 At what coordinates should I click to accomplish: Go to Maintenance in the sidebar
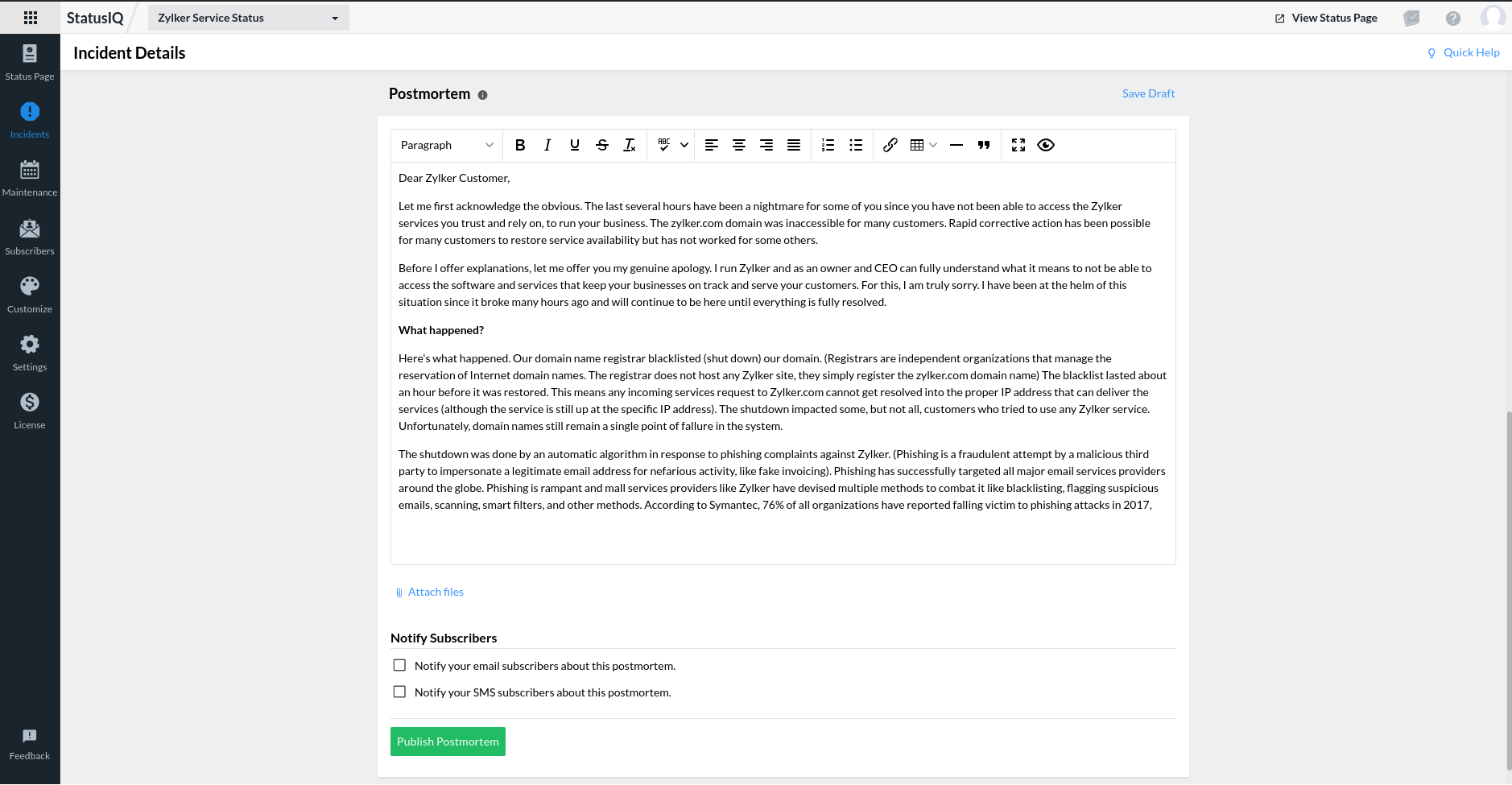tap(30, 178)
